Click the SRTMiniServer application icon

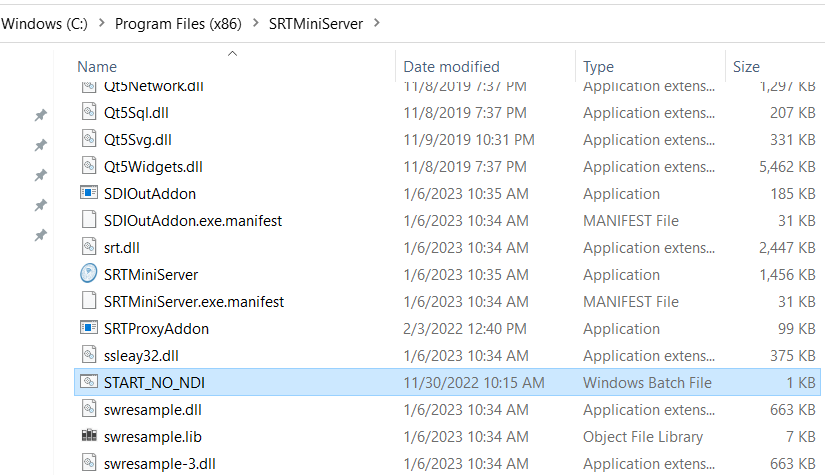click(89, 274)
